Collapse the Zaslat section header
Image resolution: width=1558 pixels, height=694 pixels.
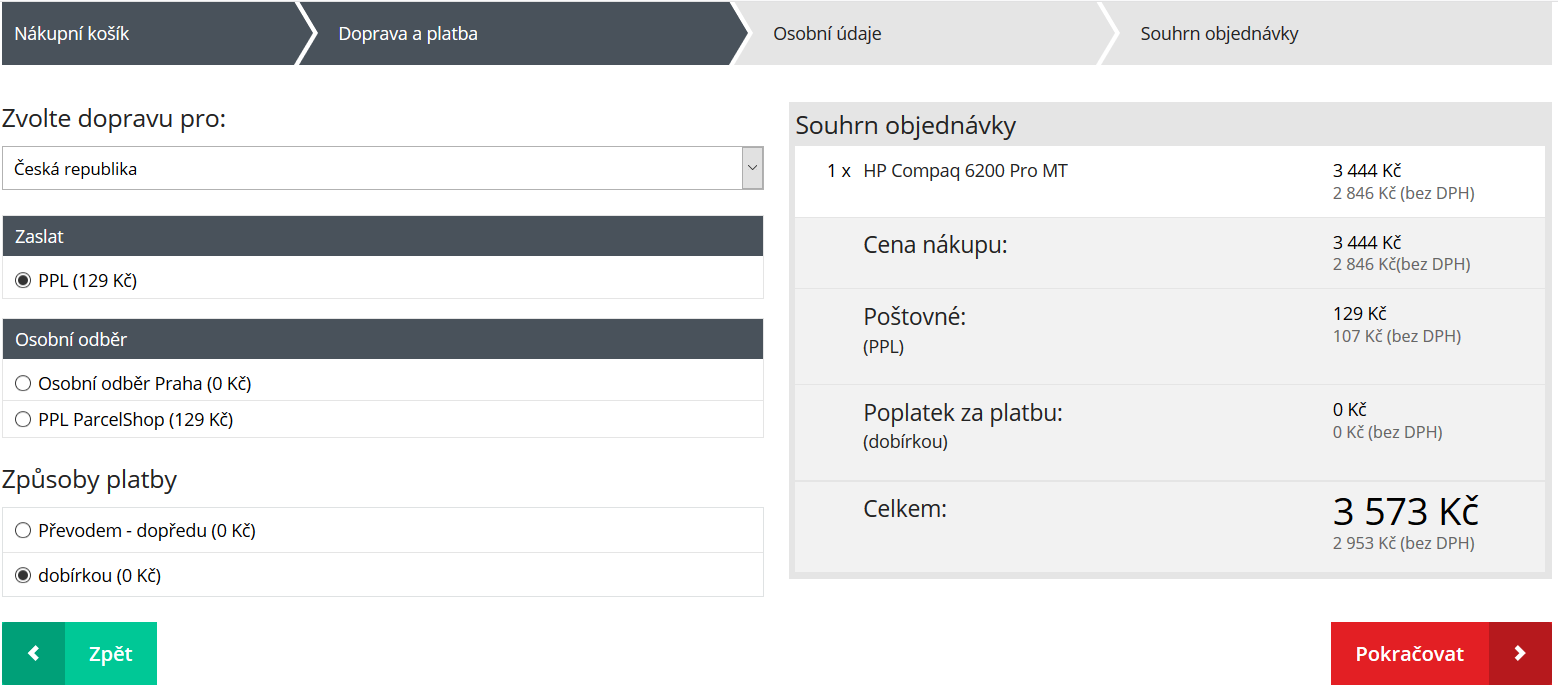coord(382,237)
